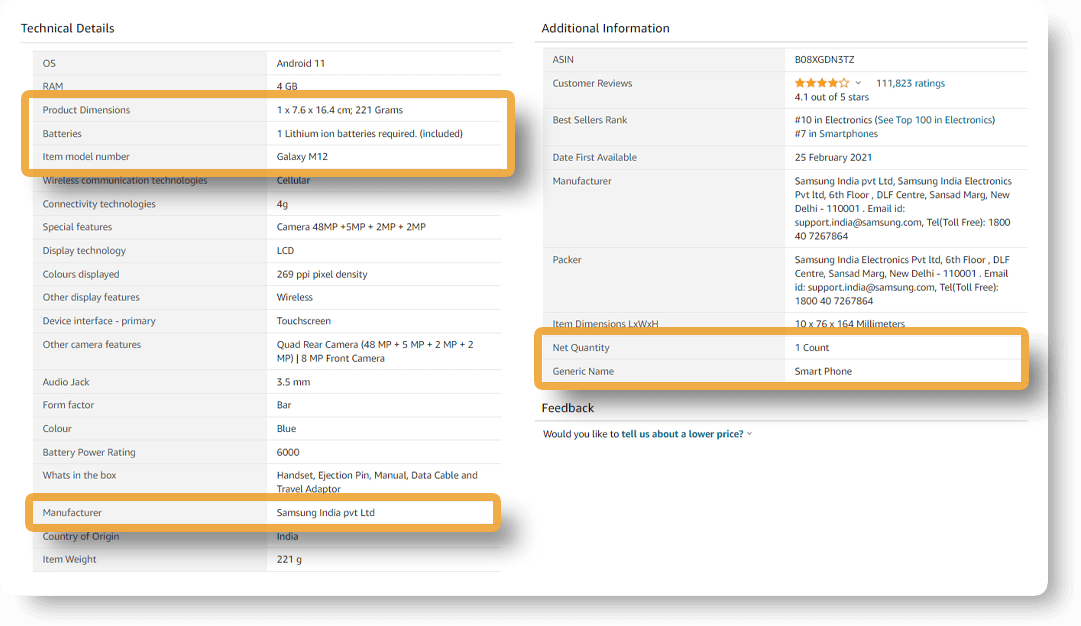Click the 1 x 7.6 x 16.4 cm; 221 Grams value
The image size is (1081, 626).
pos(340,110)
